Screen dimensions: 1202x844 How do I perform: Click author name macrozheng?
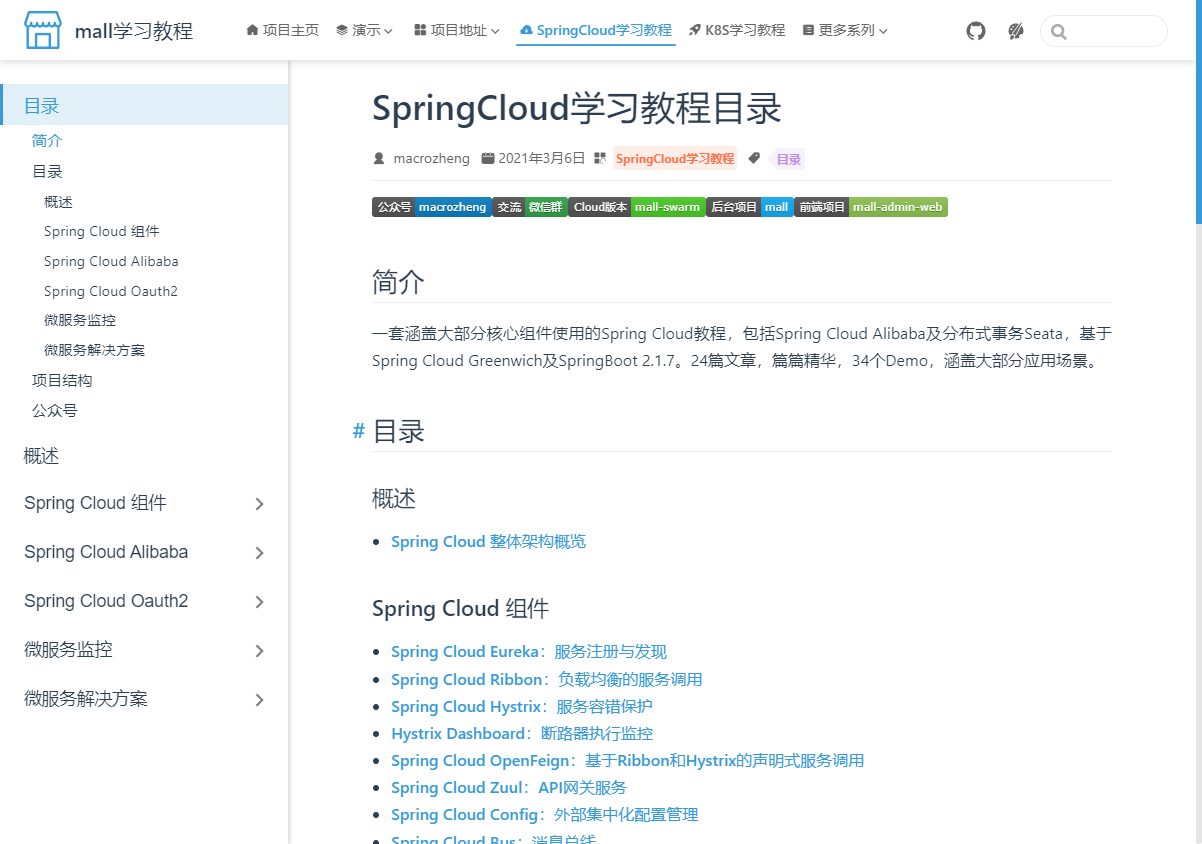point(431,158)
